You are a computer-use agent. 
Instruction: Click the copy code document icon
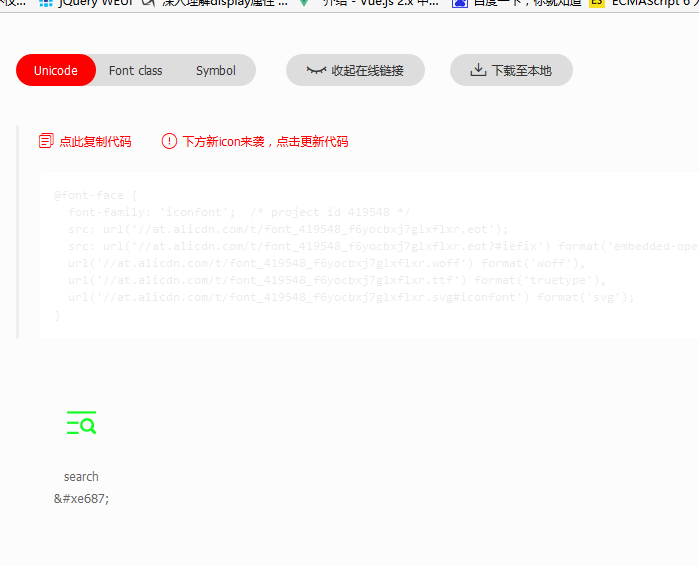(46, 141)
